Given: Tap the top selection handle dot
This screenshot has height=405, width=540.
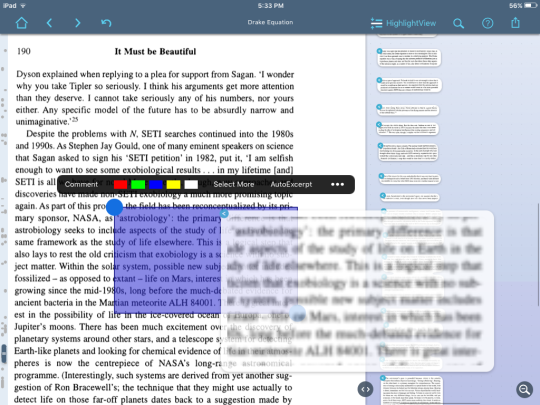Looking at the screenshot, I should click(114, 207).
